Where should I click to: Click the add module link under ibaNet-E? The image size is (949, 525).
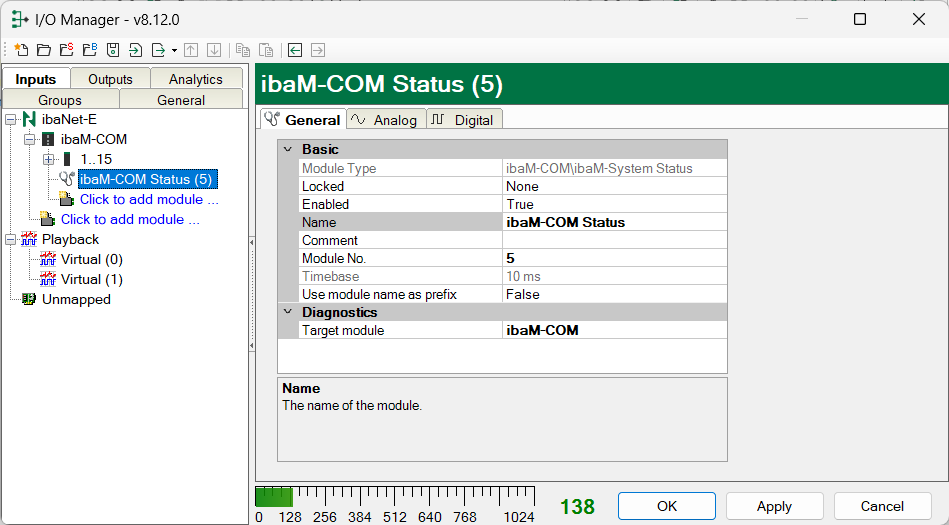[x=130, y=219]
